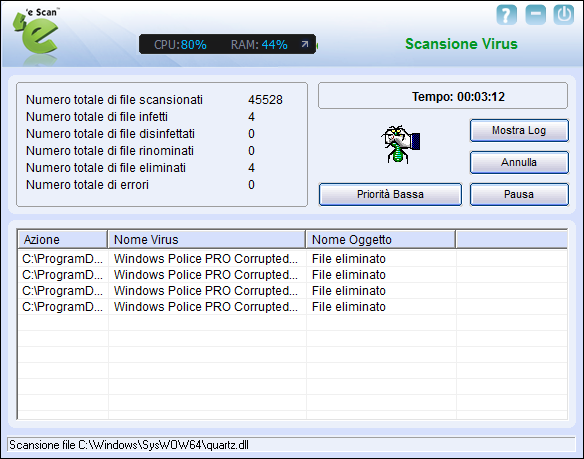
Task: Select the first Windows Police PRO result row
Action: 292,259
